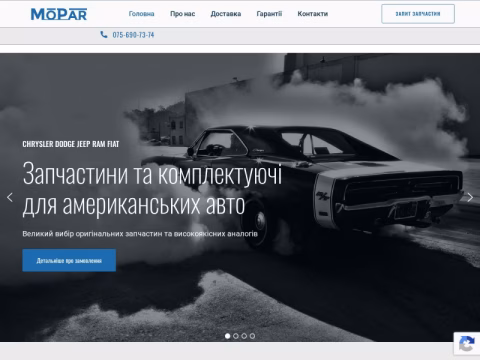Click Детальніше про замовлення button
The image size is (480, 360).
click(x=69, y=260)
